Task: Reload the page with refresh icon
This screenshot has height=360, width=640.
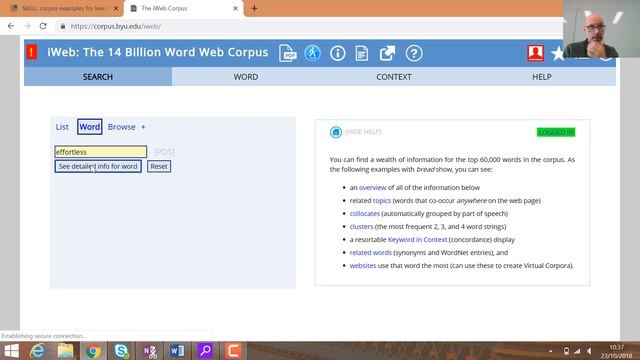Action: tap(43, 26)
